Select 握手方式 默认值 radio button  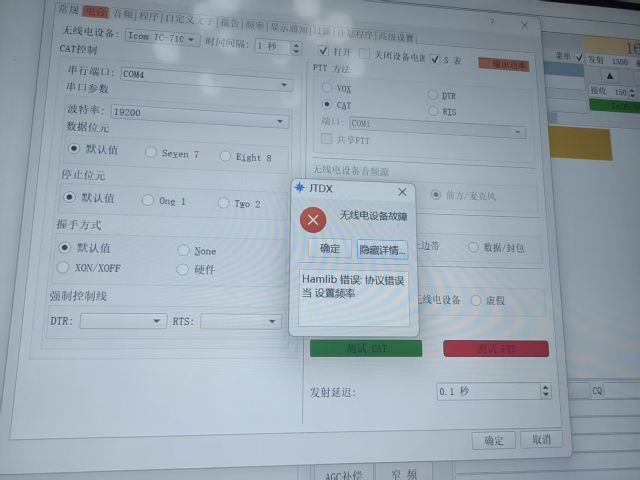(x=64, y=247)
